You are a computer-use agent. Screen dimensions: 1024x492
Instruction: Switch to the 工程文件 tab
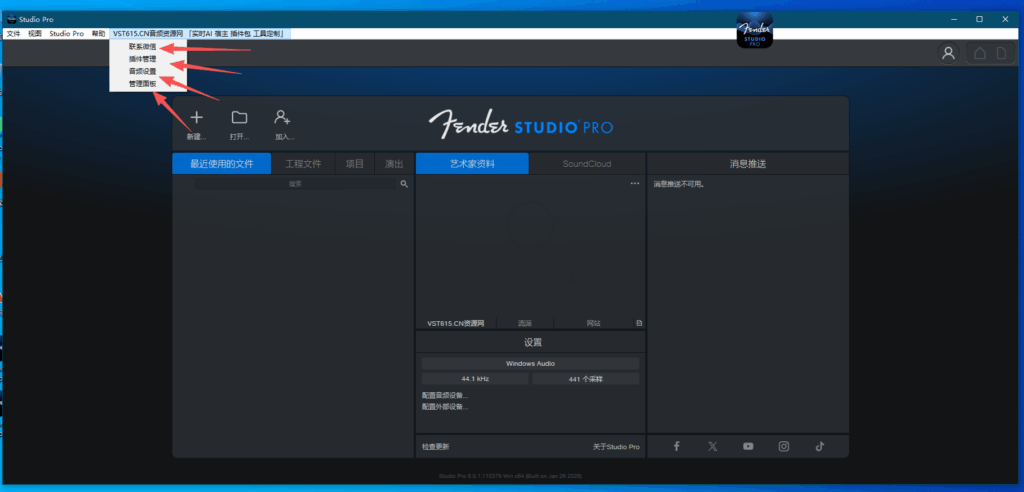(304, 164)
